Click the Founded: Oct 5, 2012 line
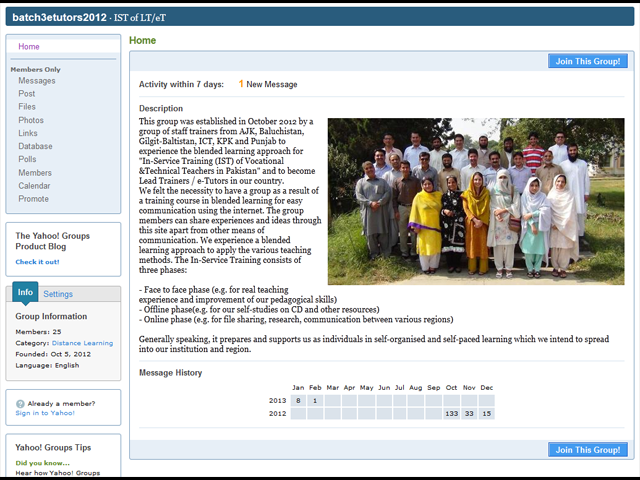 coord(53,354)
